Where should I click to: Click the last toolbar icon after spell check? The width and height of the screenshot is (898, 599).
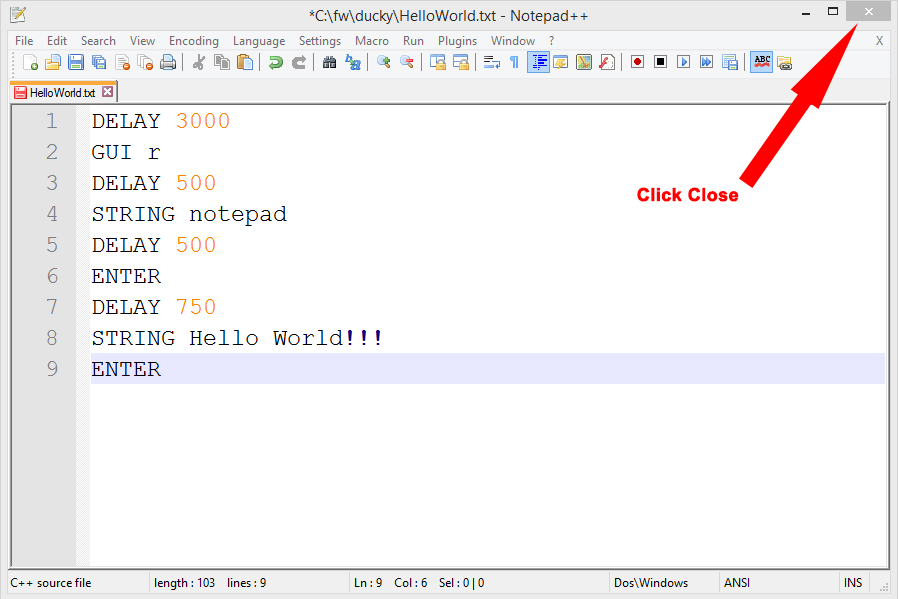[x=784, y=62]
